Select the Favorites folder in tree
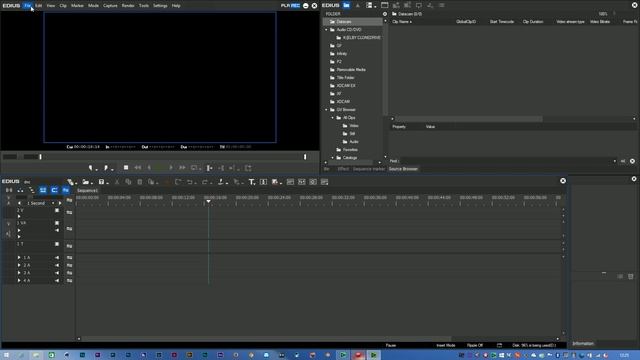The height and width of the screenshot is (360, 640). [x=350, y=150]
